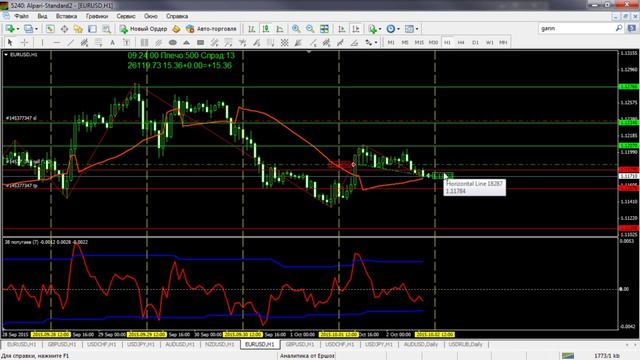Open the Вид menu
This screenshot has height=360, width=640.
coord(42,16)
